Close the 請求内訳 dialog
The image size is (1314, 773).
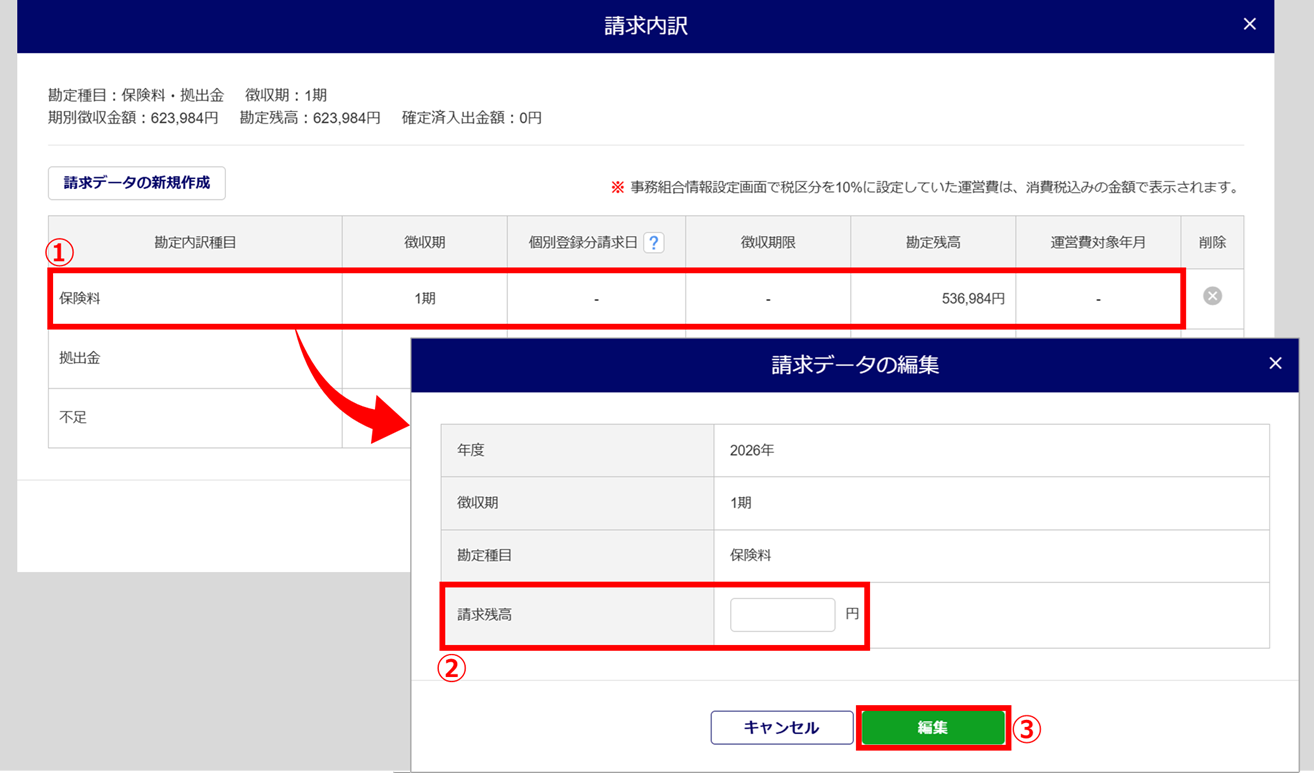(x=1249, y=25)
